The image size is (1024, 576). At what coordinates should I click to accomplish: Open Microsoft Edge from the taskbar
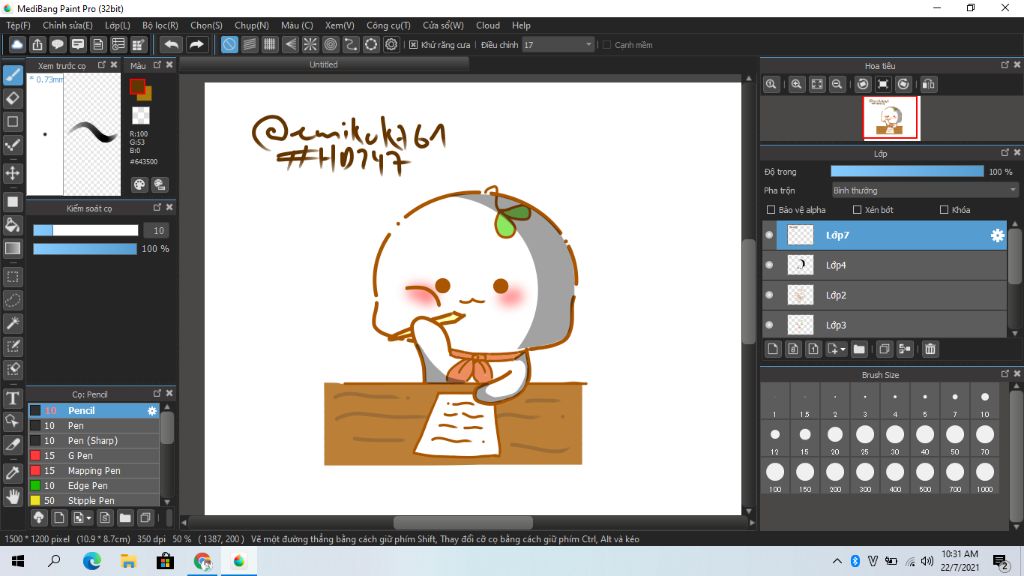(91, 561)
